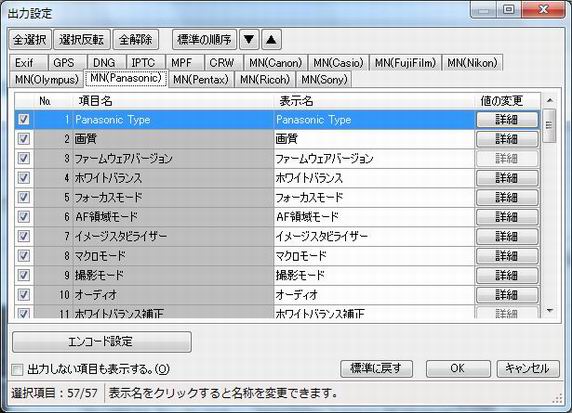
Task: Toggle the ホワイトバランス row 4 checkbox
Action: tap(24, 178)
